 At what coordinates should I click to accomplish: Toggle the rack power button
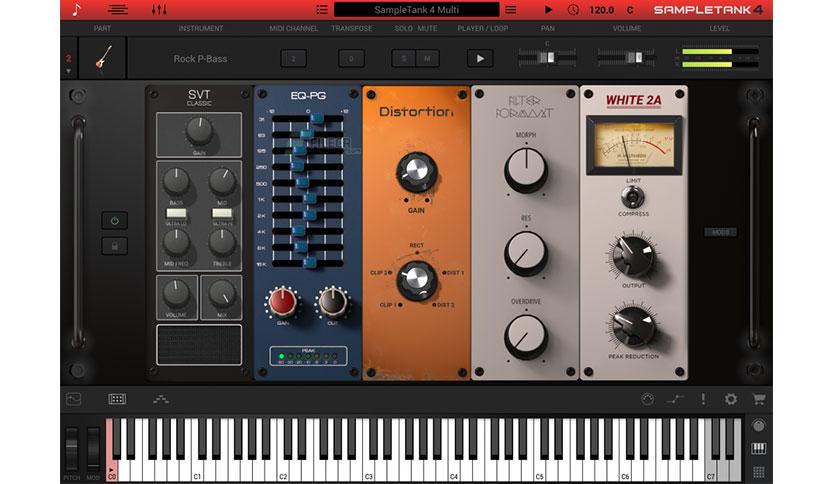pos(115,221)
